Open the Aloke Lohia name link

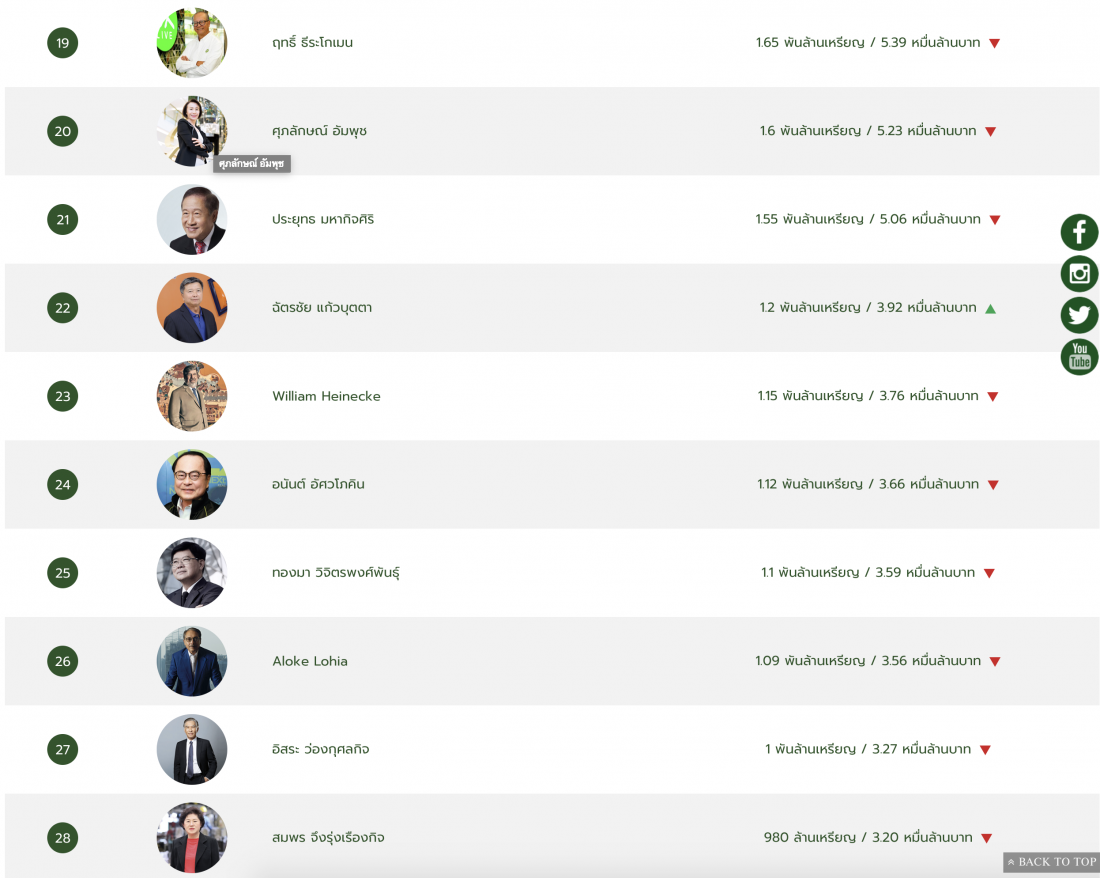pyautogui.click(x=310, y=661)
